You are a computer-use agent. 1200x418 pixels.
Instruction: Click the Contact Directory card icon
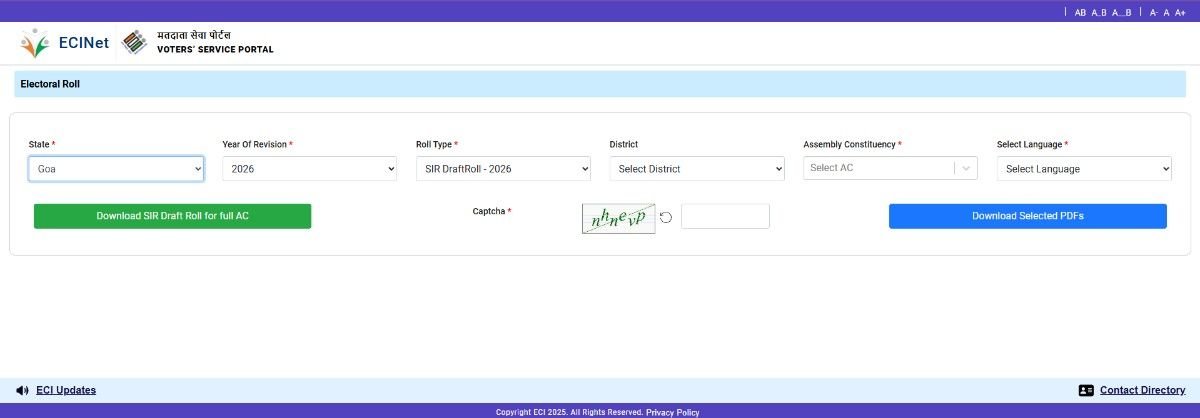pos(1086,390)
